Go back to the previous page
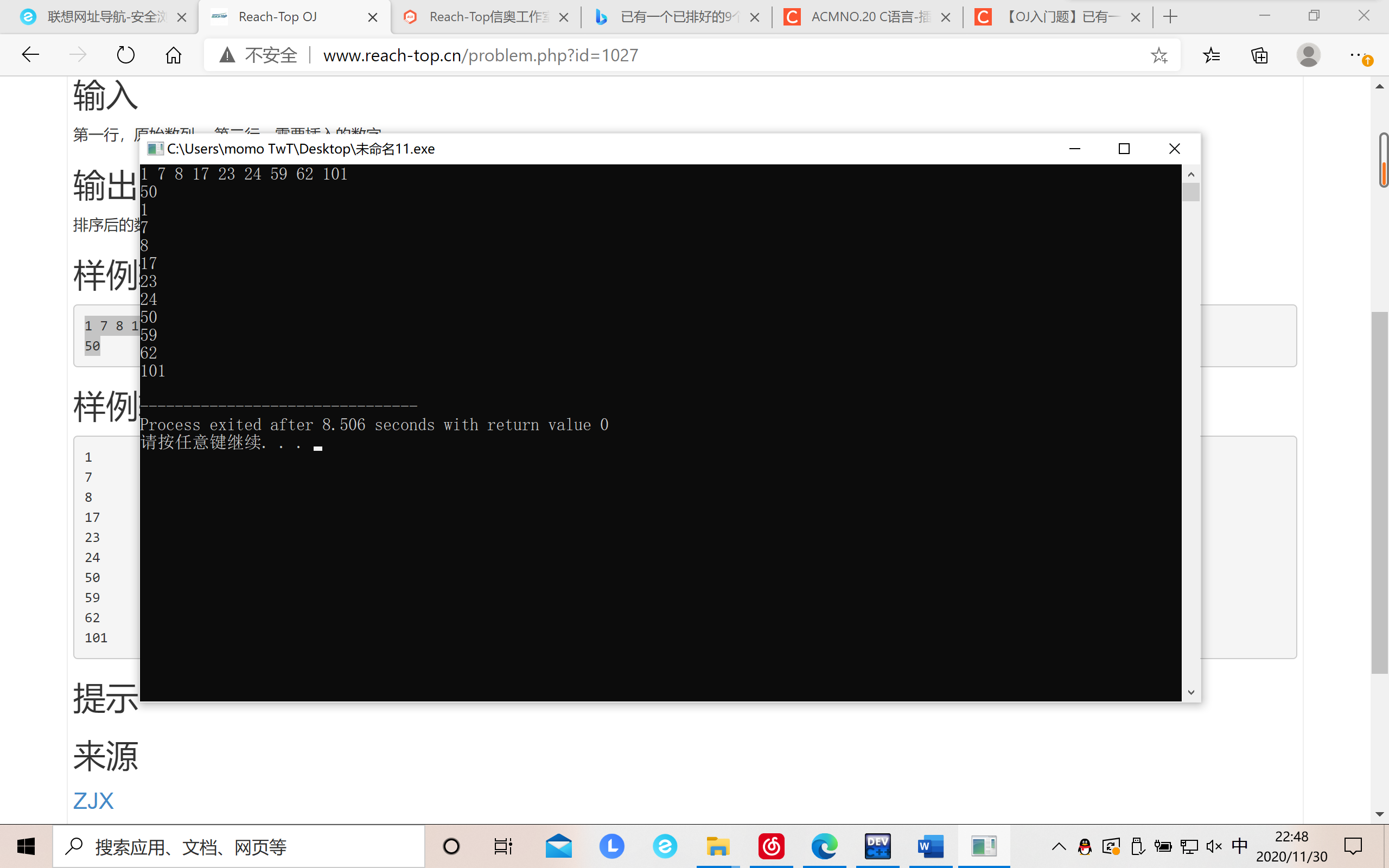Viewport: 1389px width, 868px height. click(x=30, y=55)
